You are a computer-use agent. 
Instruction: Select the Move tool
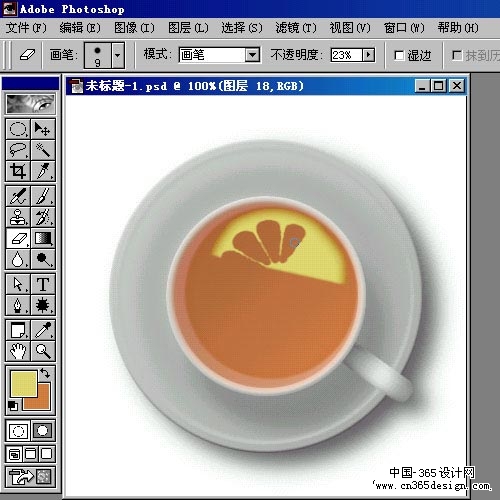[43, 129]
